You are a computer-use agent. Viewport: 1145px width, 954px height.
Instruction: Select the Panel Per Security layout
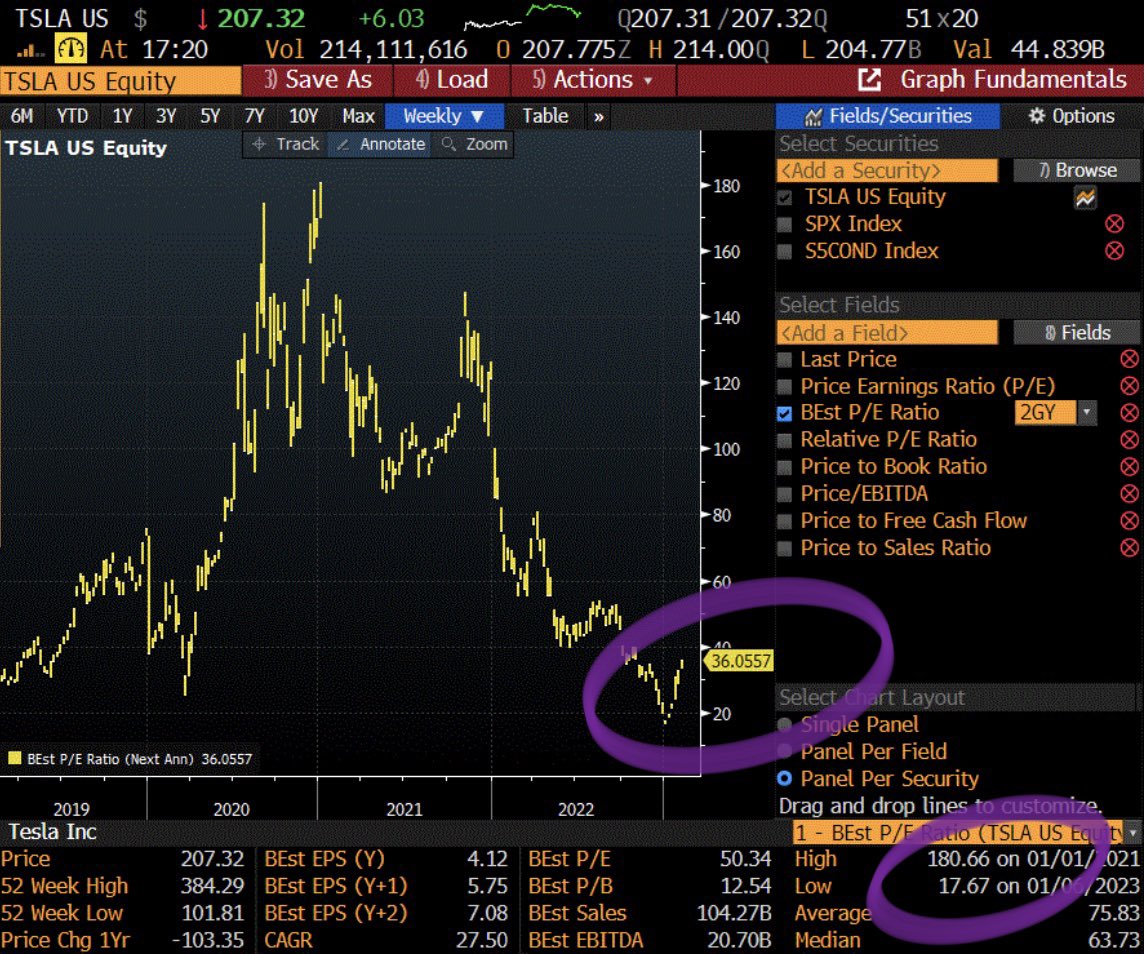tap(785, 779)
